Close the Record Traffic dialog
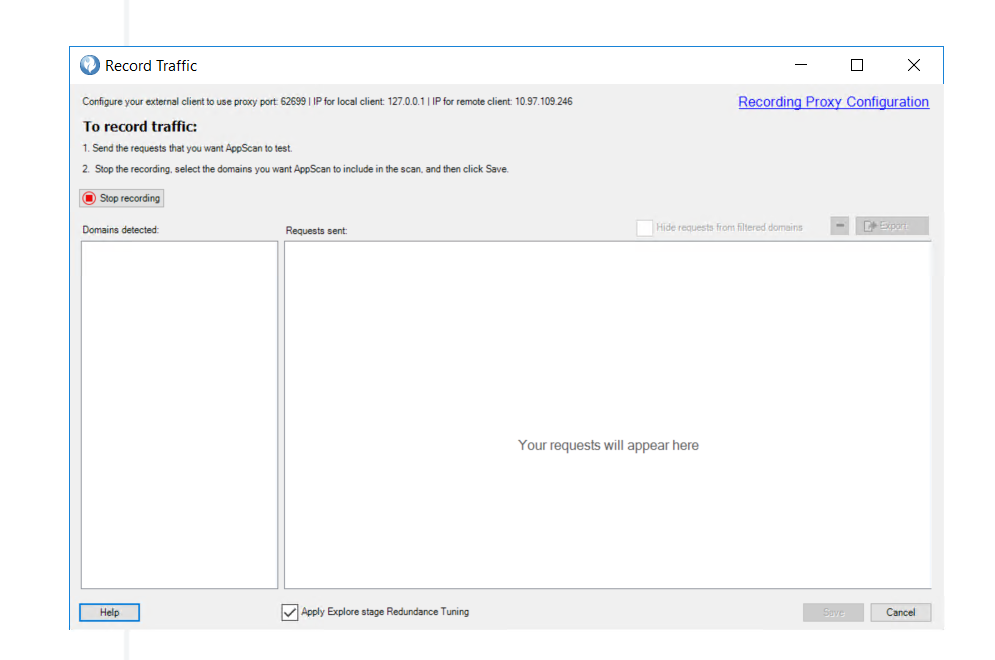995x660 pixels. [913, 66]
